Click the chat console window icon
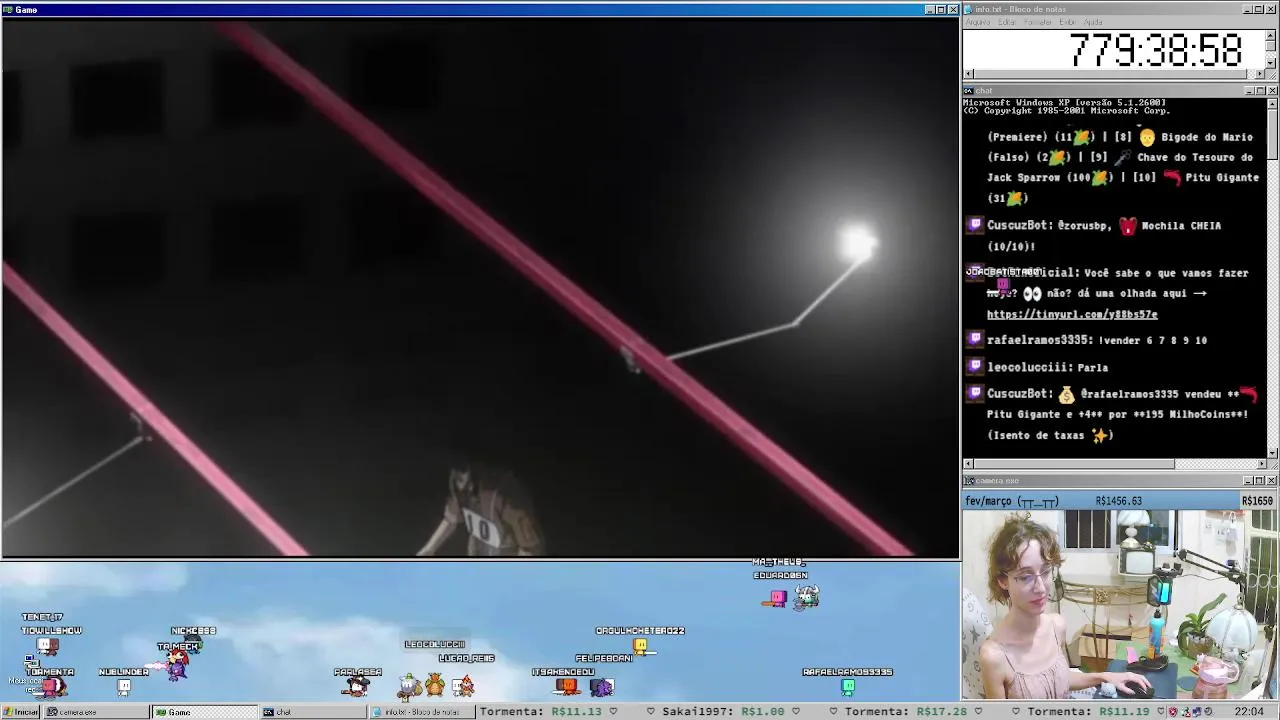 tap(968, 91)
